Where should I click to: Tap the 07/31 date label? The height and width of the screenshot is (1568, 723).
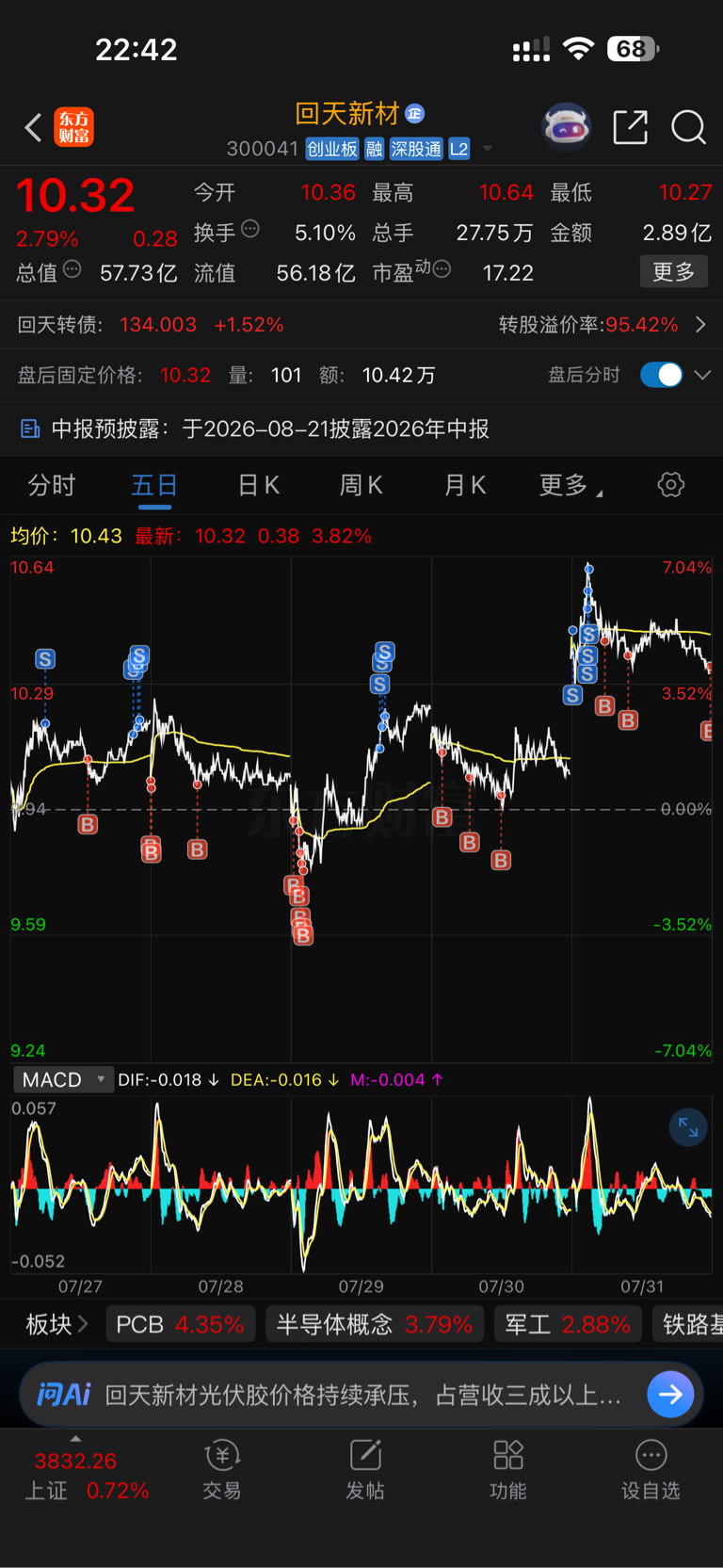click(x=642, y=1286)
